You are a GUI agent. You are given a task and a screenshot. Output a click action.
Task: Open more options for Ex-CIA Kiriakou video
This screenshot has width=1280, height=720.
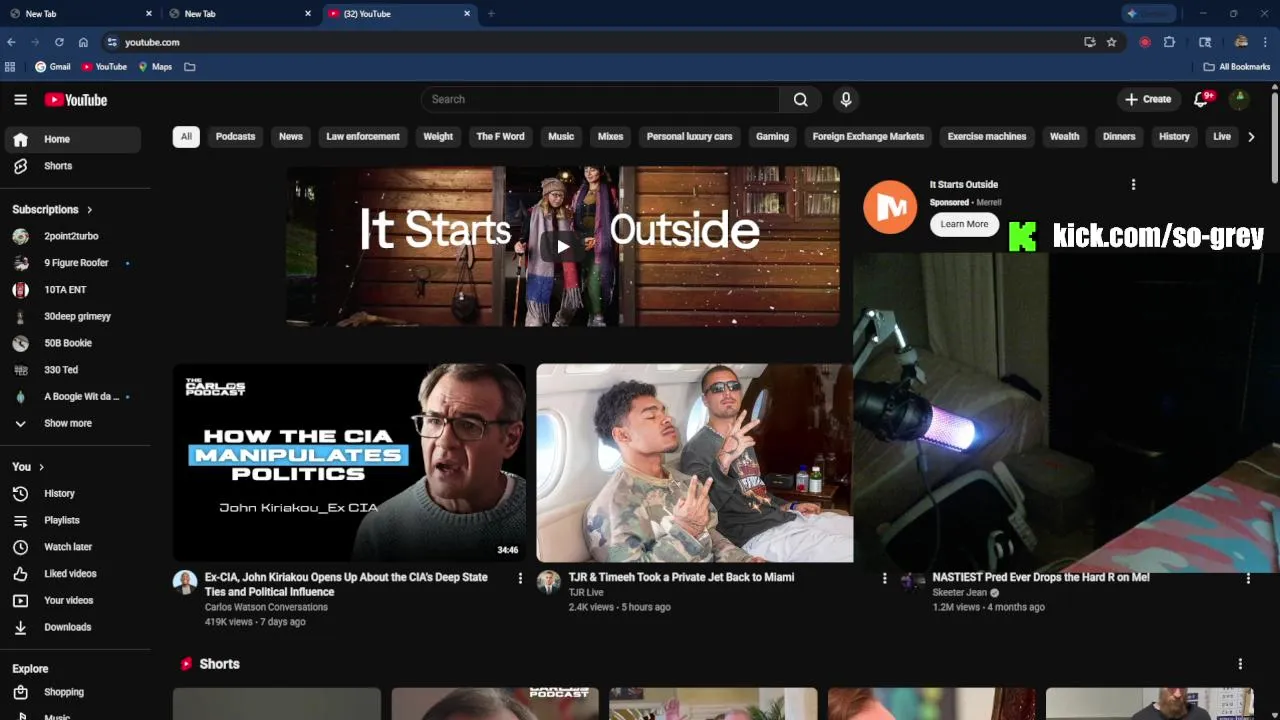coord(520,578)
